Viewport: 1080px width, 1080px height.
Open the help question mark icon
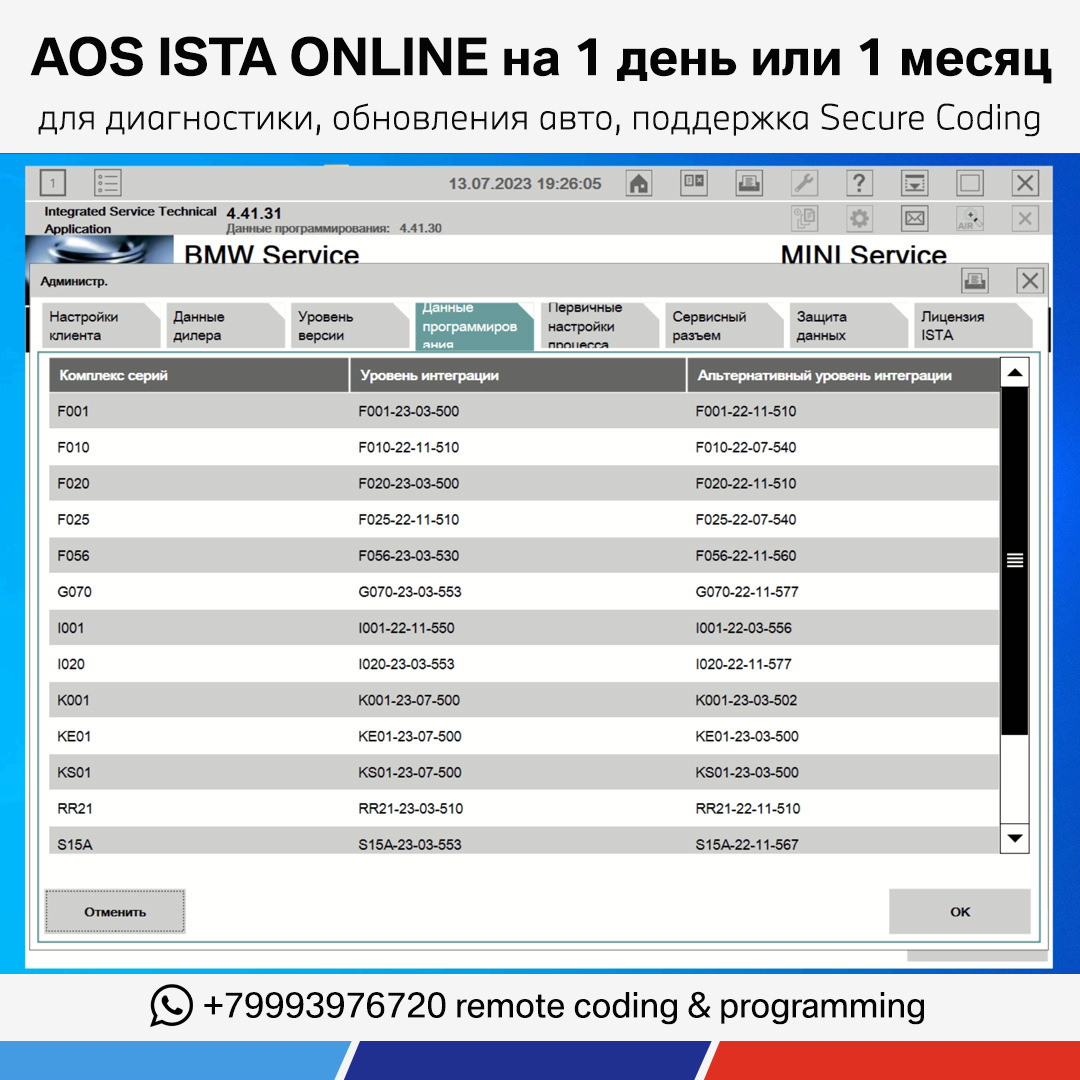click(x=859, y=183)
